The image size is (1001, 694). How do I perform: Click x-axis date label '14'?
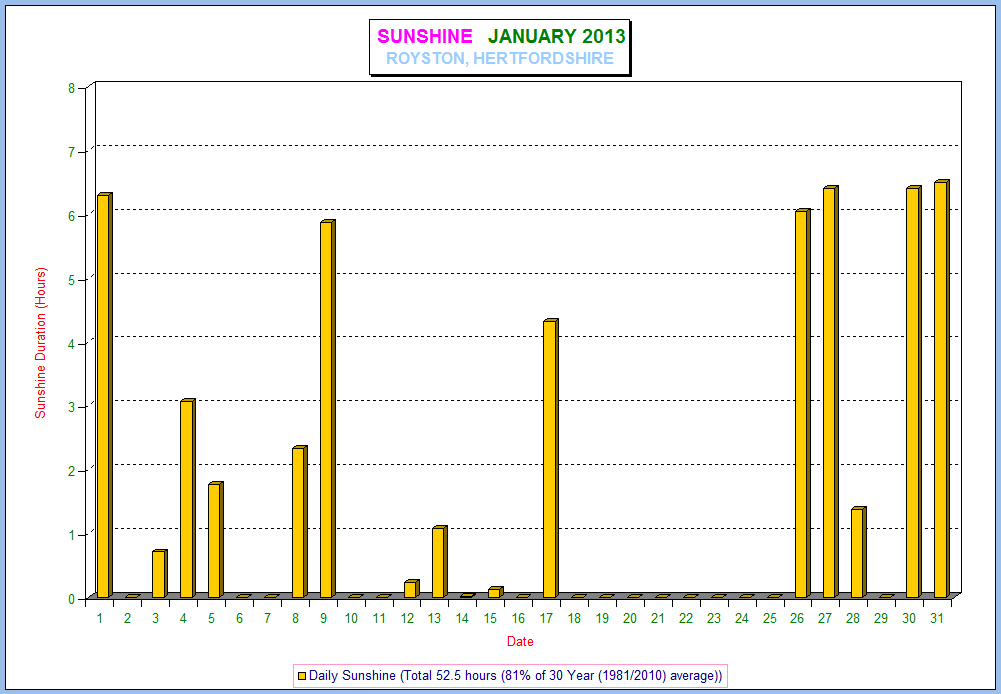[463, 618]
